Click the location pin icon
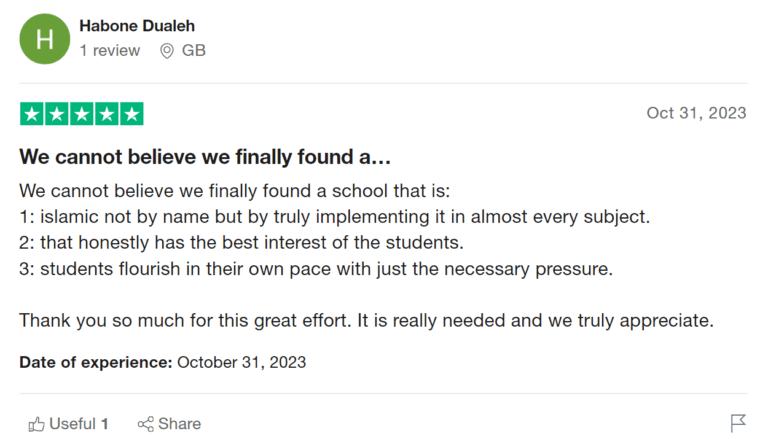Image resolution: width=768 pixels, height=447 pixels. tap(167, 50)
